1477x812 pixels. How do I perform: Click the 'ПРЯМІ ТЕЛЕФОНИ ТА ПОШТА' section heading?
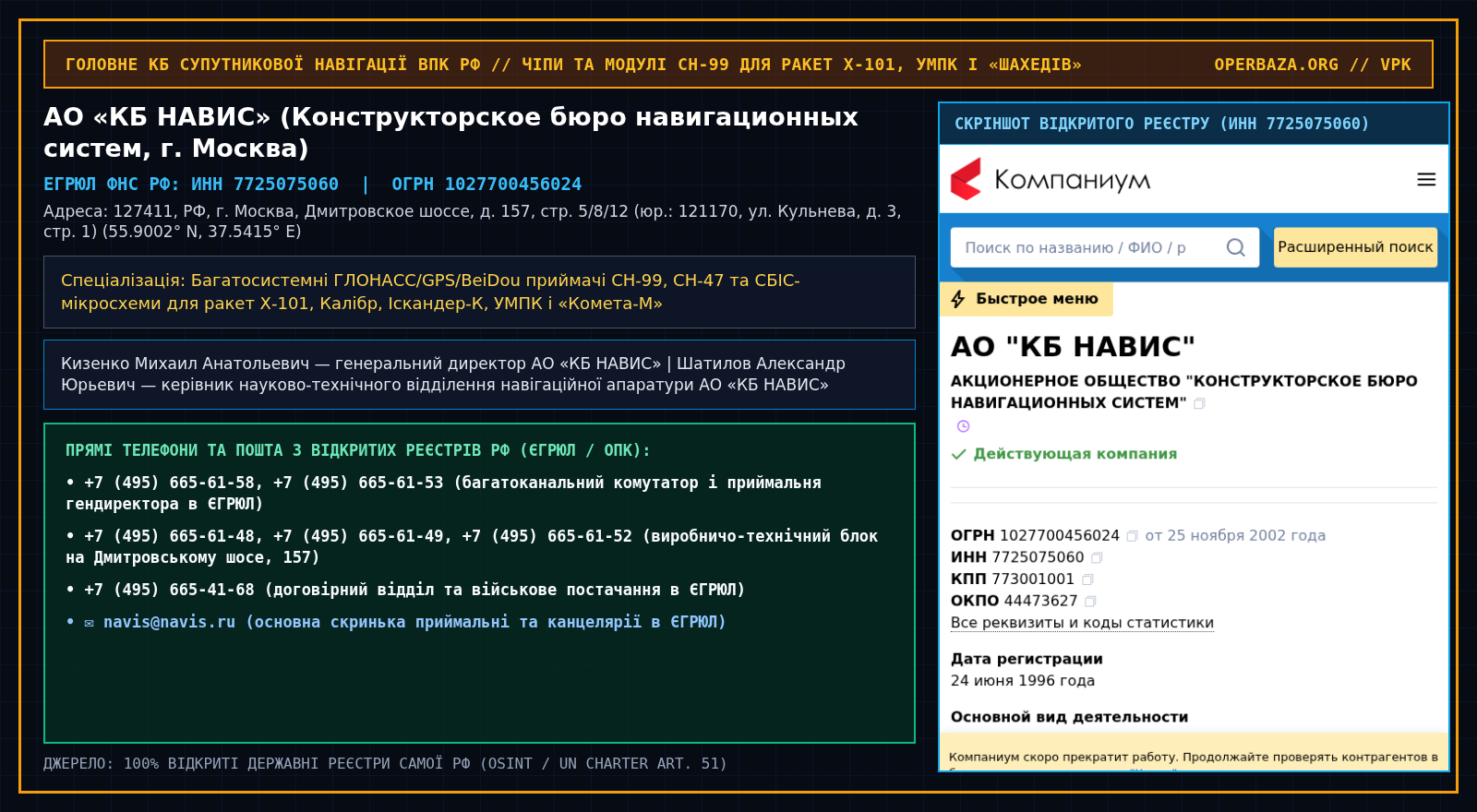(x=358, y=450)
